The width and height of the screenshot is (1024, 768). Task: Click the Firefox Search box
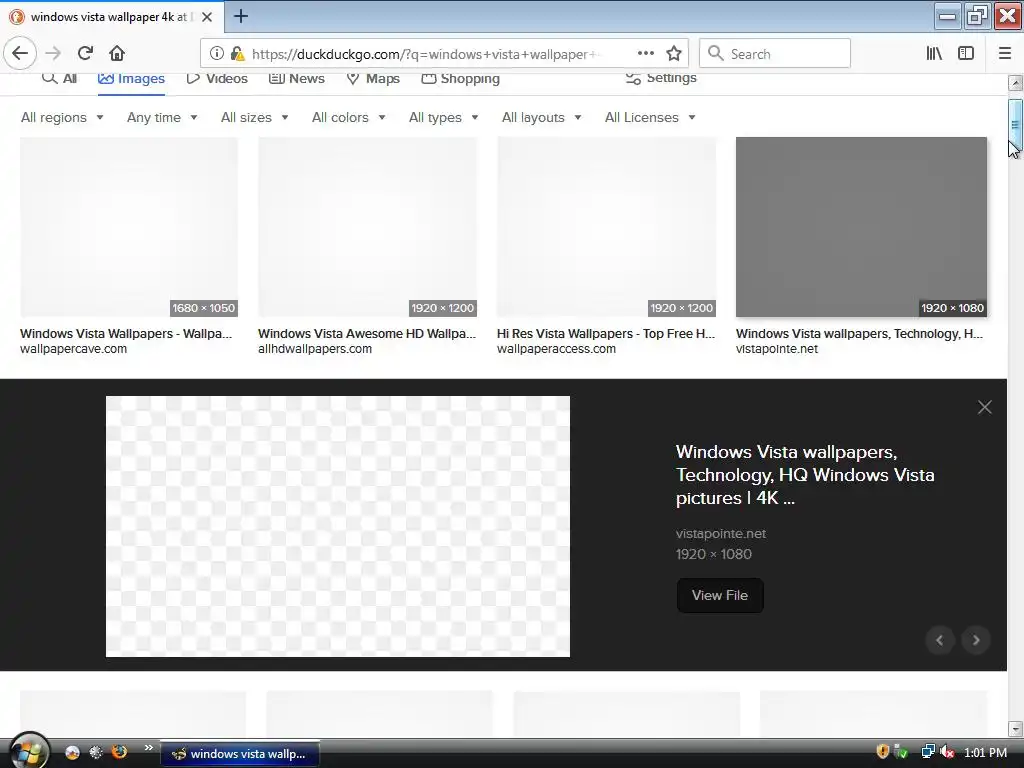click(x=775, y=54)
